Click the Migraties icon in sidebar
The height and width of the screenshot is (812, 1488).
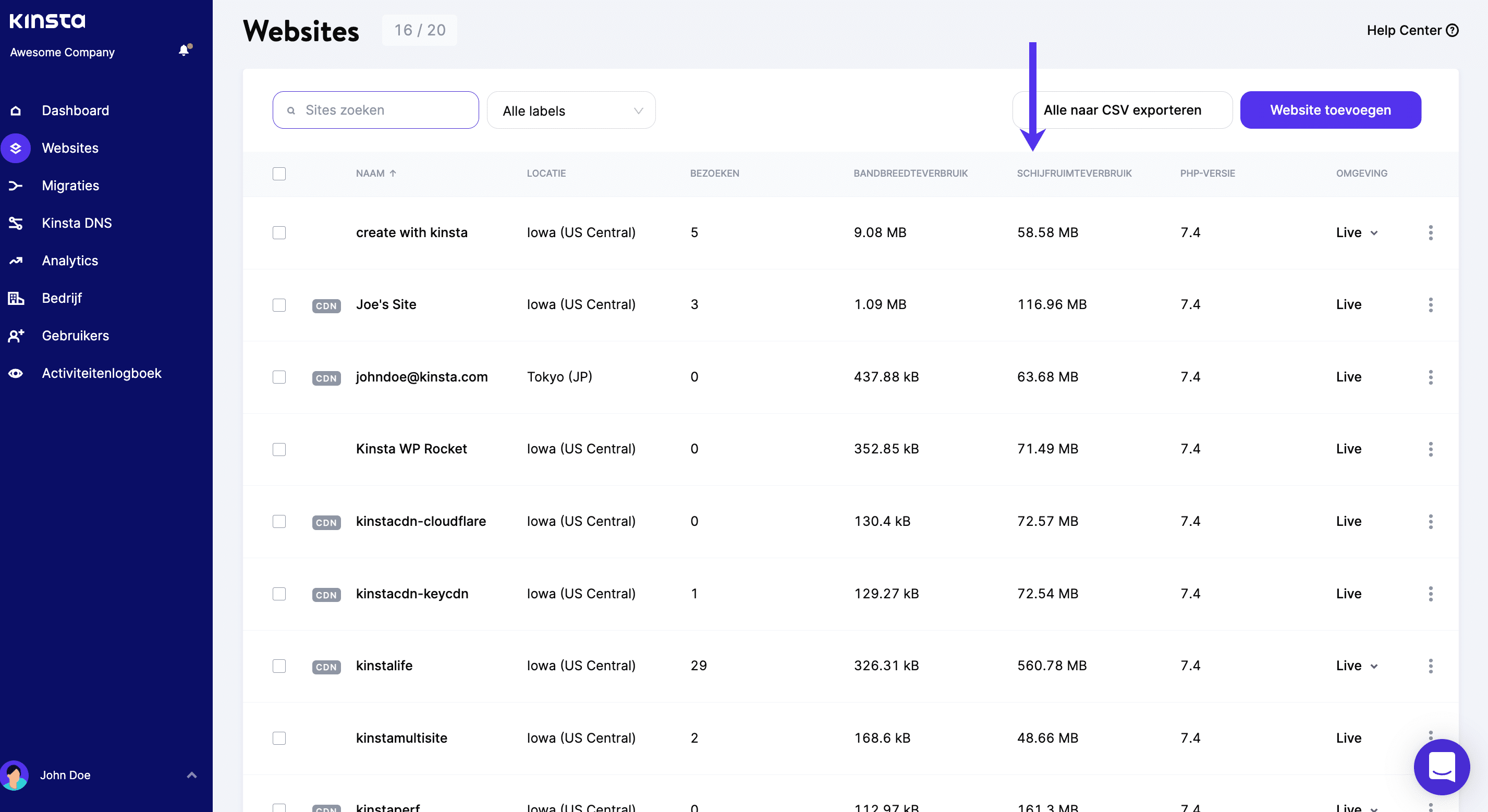click(16, 185)
